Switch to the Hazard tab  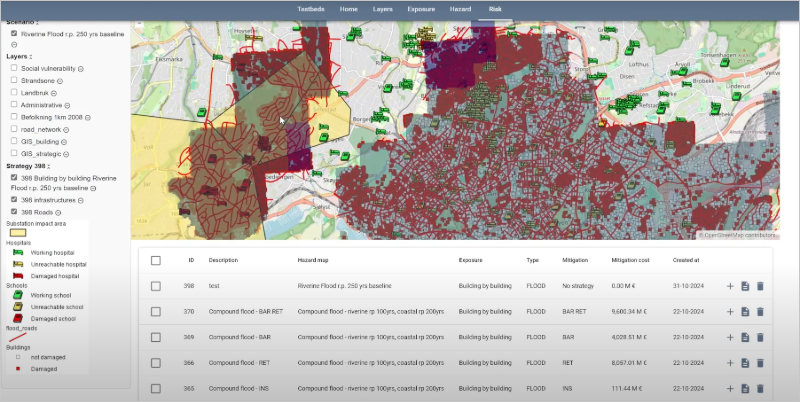460,8
